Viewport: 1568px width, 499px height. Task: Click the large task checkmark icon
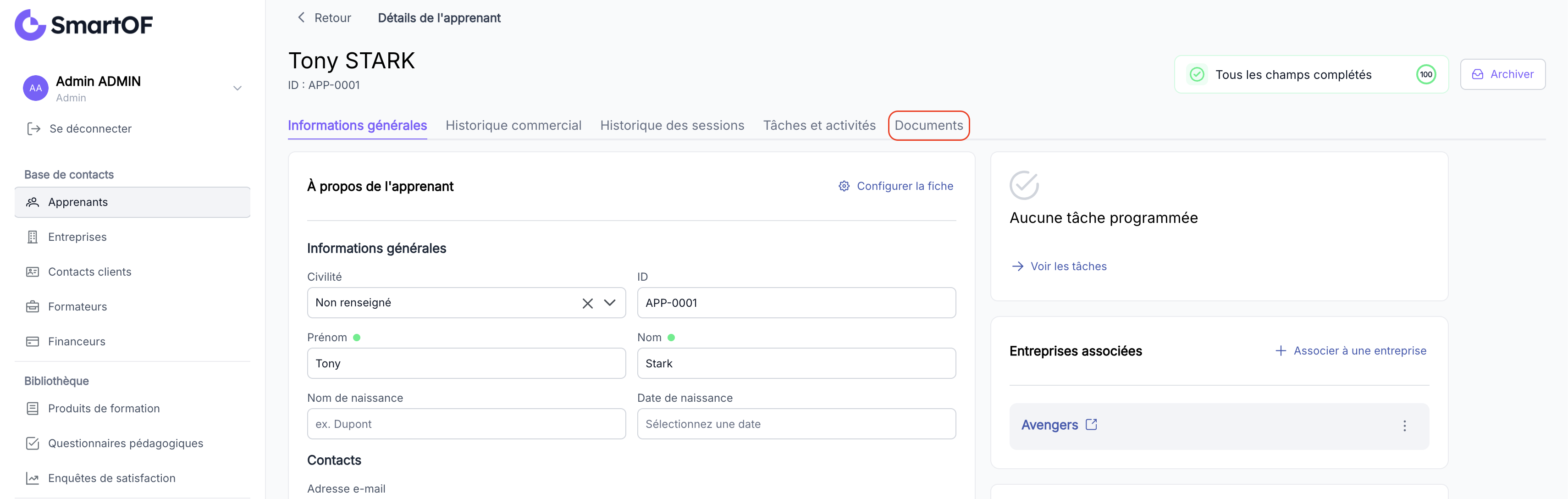coord(1024,185)
